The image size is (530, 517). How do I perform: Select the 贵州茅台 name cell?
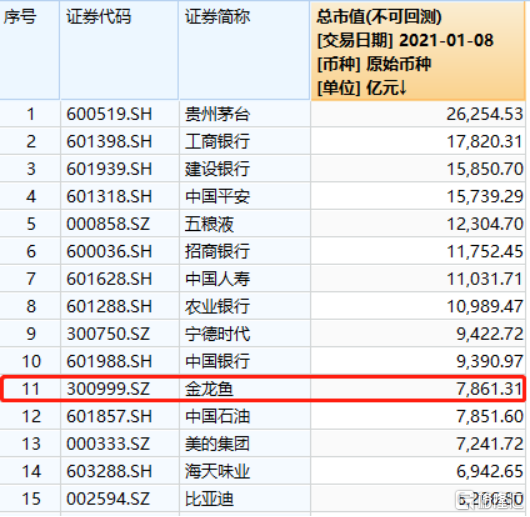pyautogui.click(x=245, y=114)
